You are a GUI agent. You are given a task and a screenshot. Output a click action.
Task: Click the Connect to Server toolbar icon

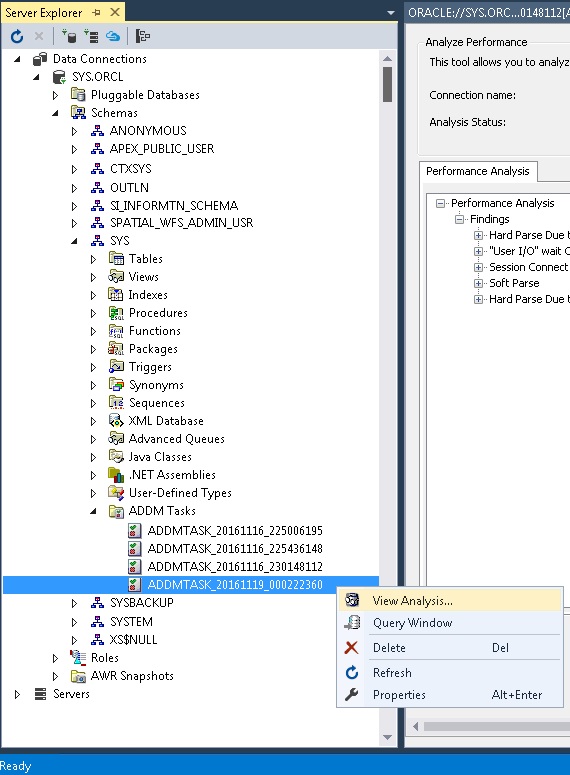(90, 36)
